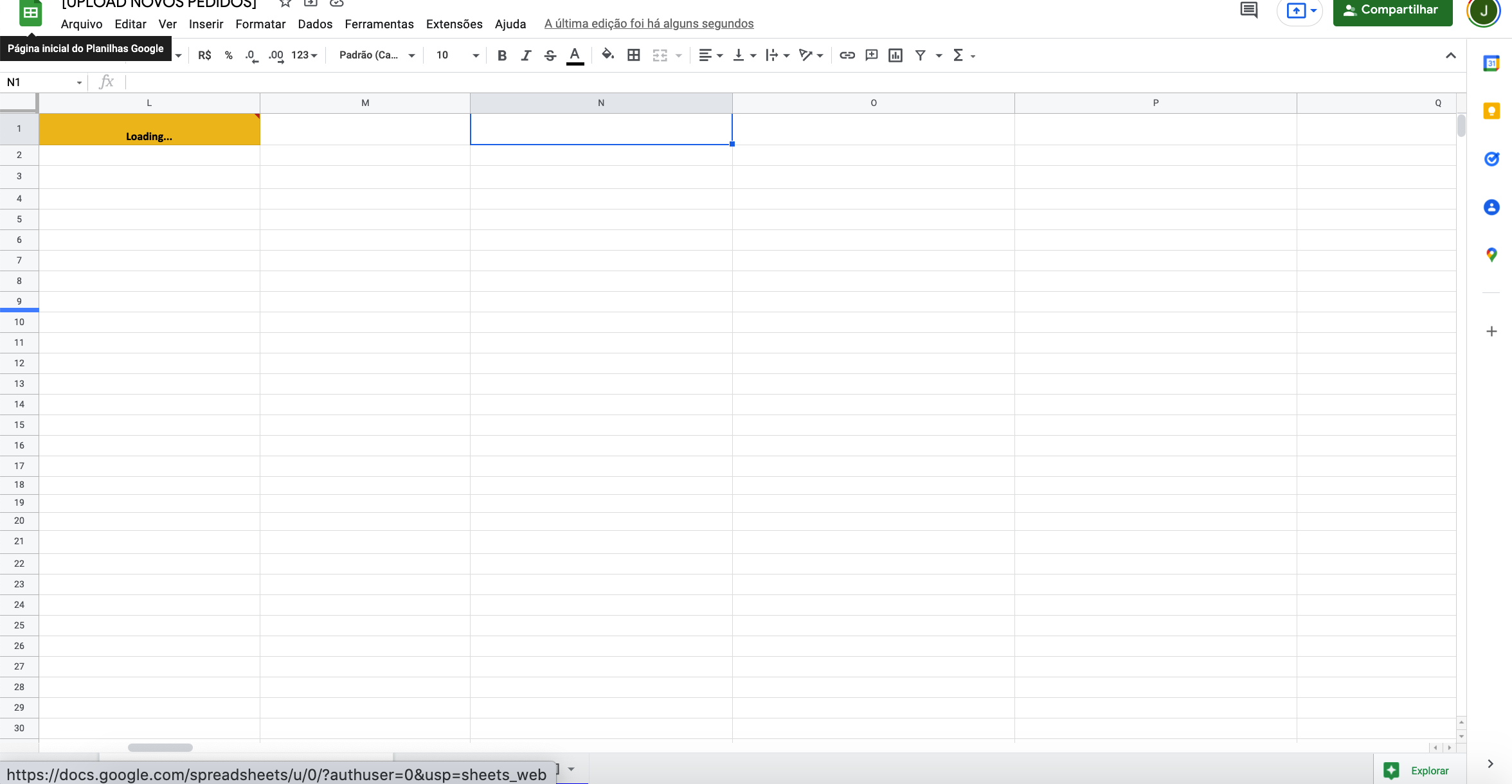The height and width of the screenshot is (784, 1512).
Task: Insert a link using the link icon
Action: tap(847, 55)
